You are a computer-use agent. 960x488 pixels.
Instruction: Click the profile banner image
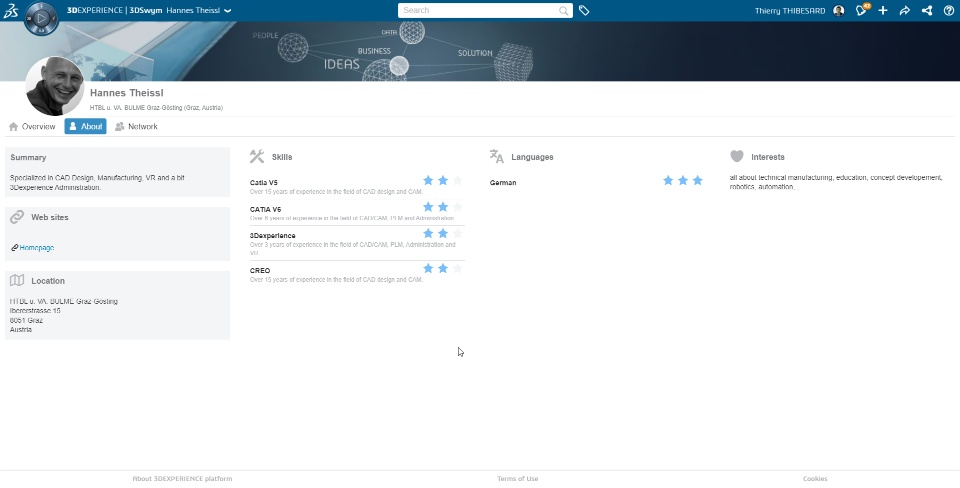[x=480, y=51]
